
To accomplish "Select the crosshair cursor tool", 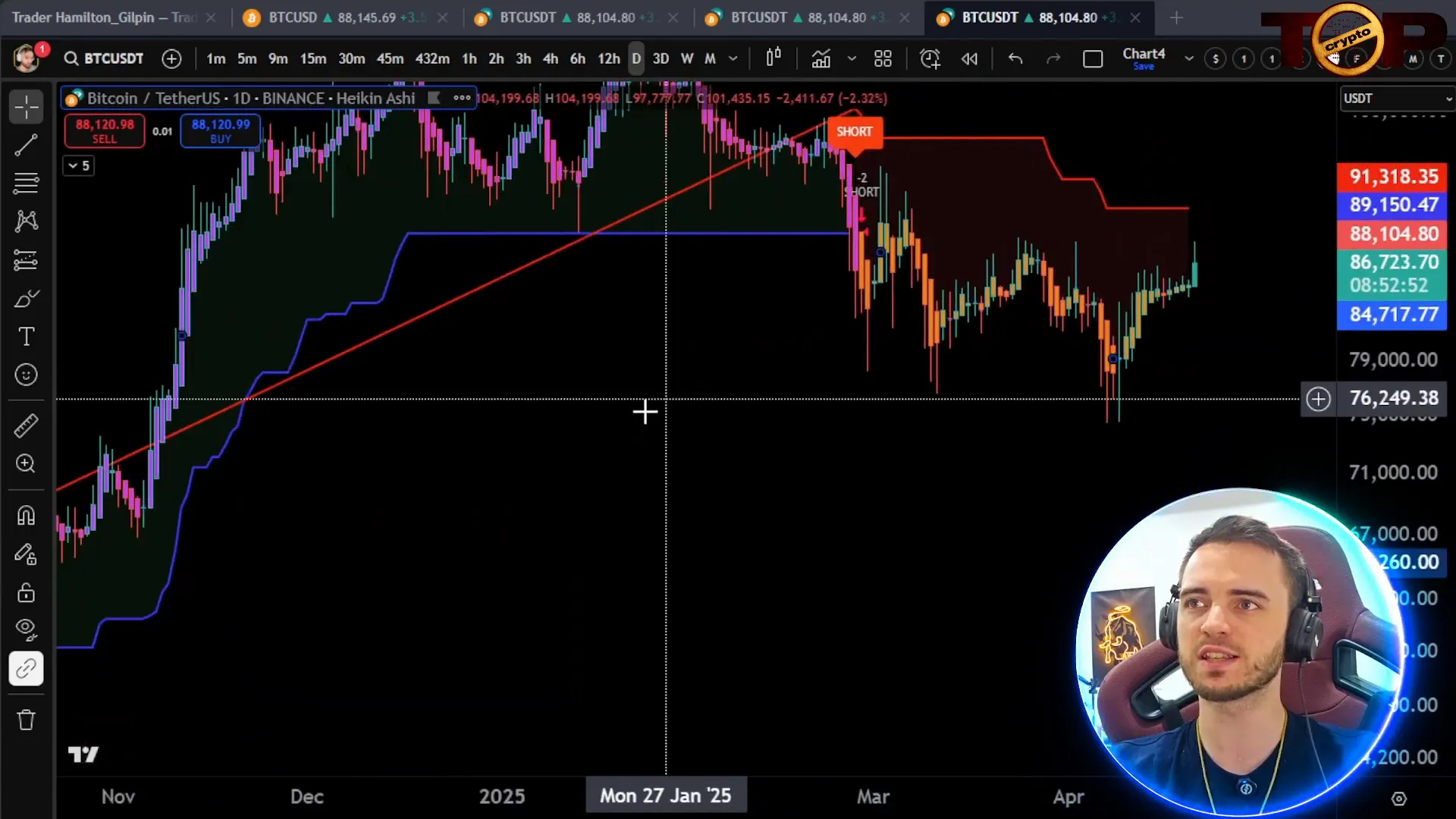I will click(26, 107).
